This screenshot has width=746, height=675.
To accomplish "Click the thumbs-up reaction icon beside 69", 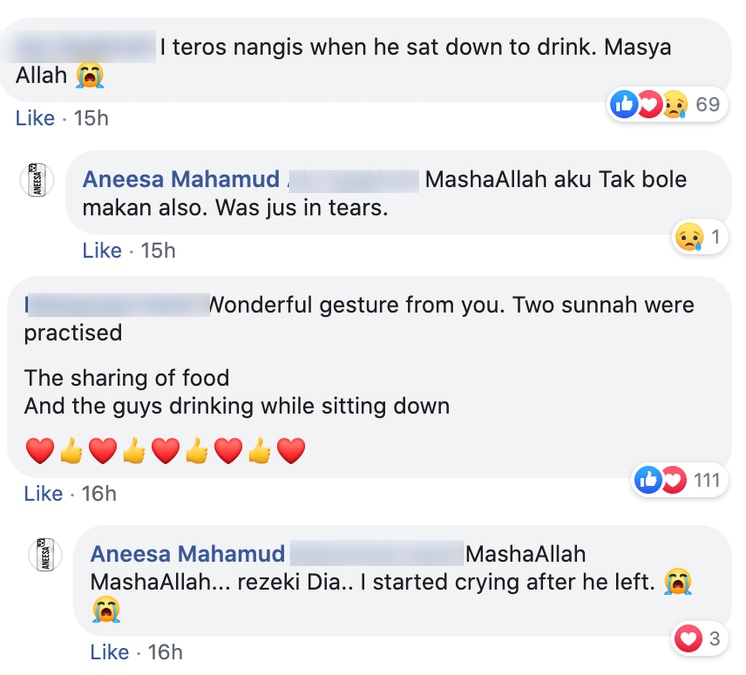I will [x=624, y=104].
